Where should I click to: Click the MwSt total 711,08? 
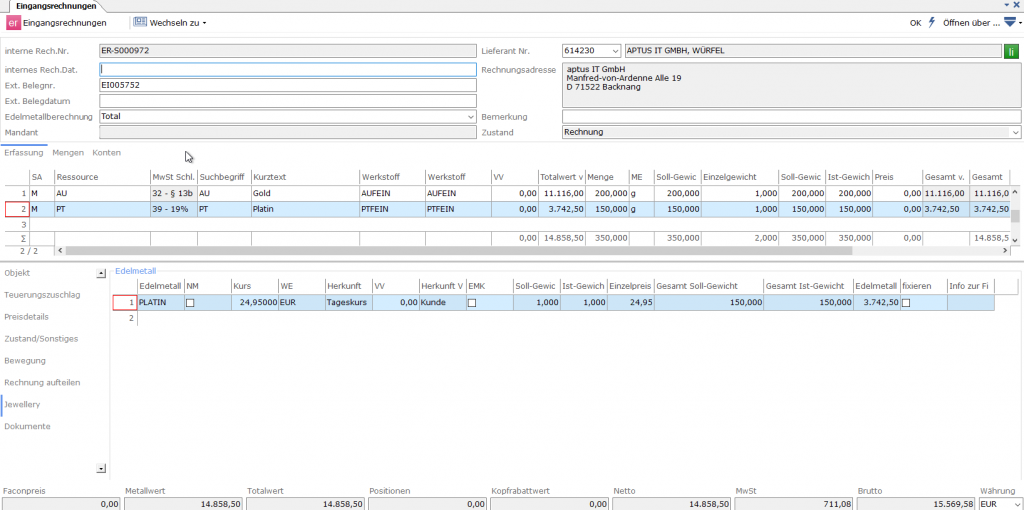pyautogui.click(x=794, y=504)
